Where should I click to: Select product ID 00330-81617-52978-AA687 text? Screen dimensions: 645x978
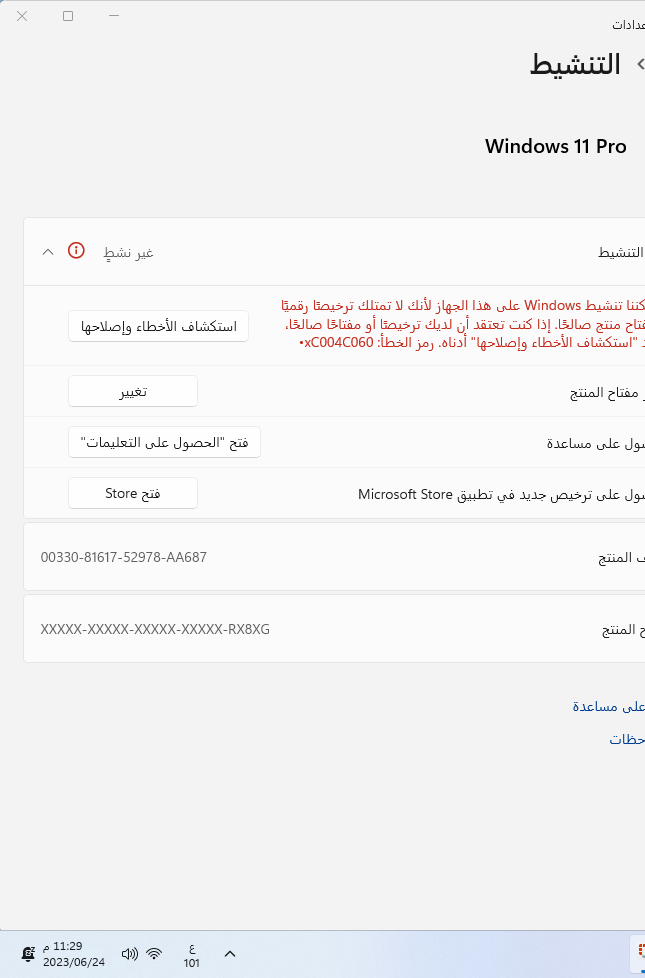pyautogui.click(x=124, y=557)
